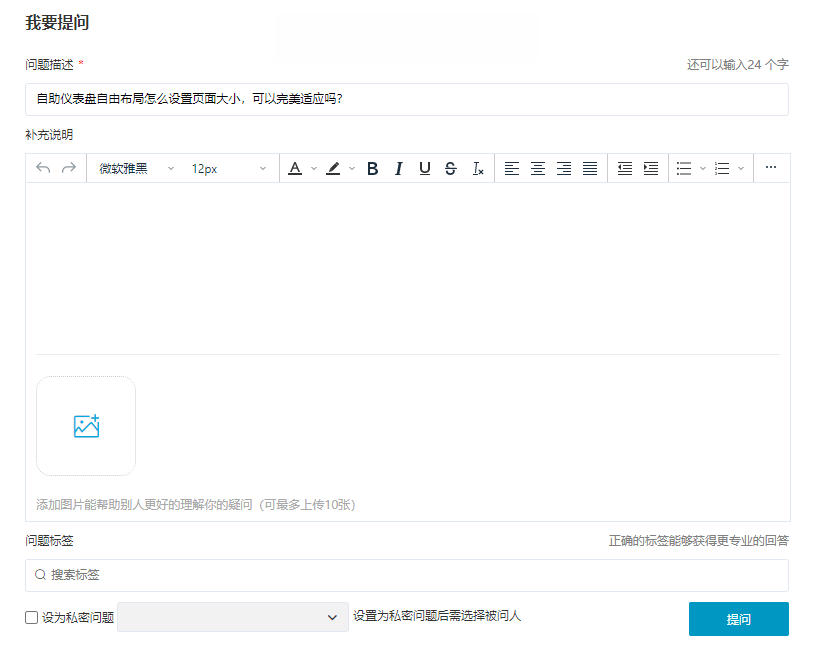Focus the 补充说明 rich text editing area

pyautogui.click(x=407, y=268)
